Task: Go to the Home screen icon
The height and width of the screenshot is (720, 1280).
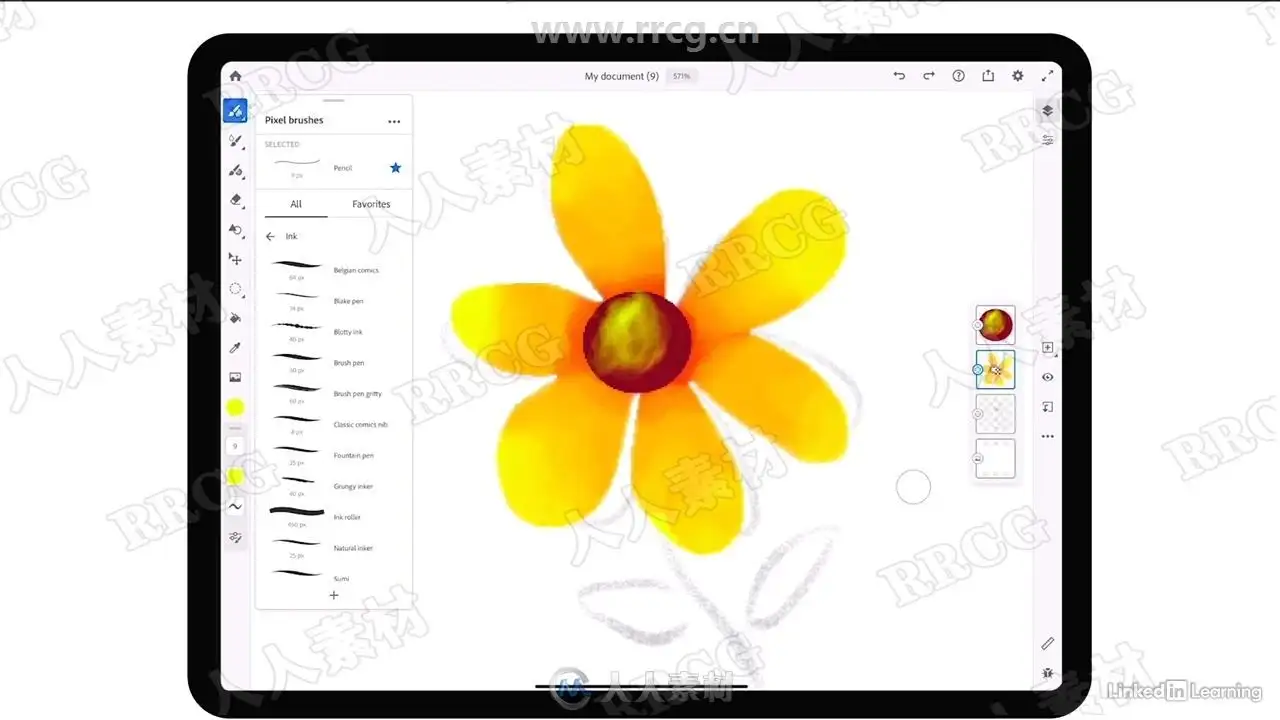Action: (235, 76)
